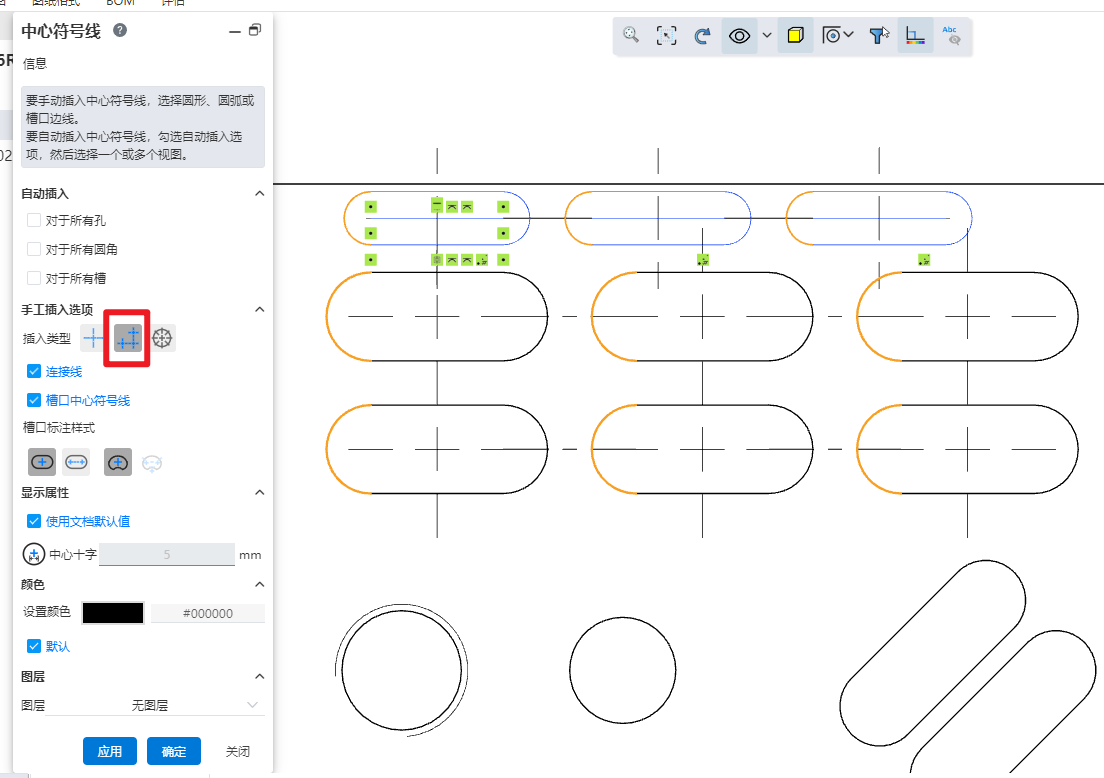
Task: Enable the 对于所有孔 checkbox
Action: pos(34,220)
